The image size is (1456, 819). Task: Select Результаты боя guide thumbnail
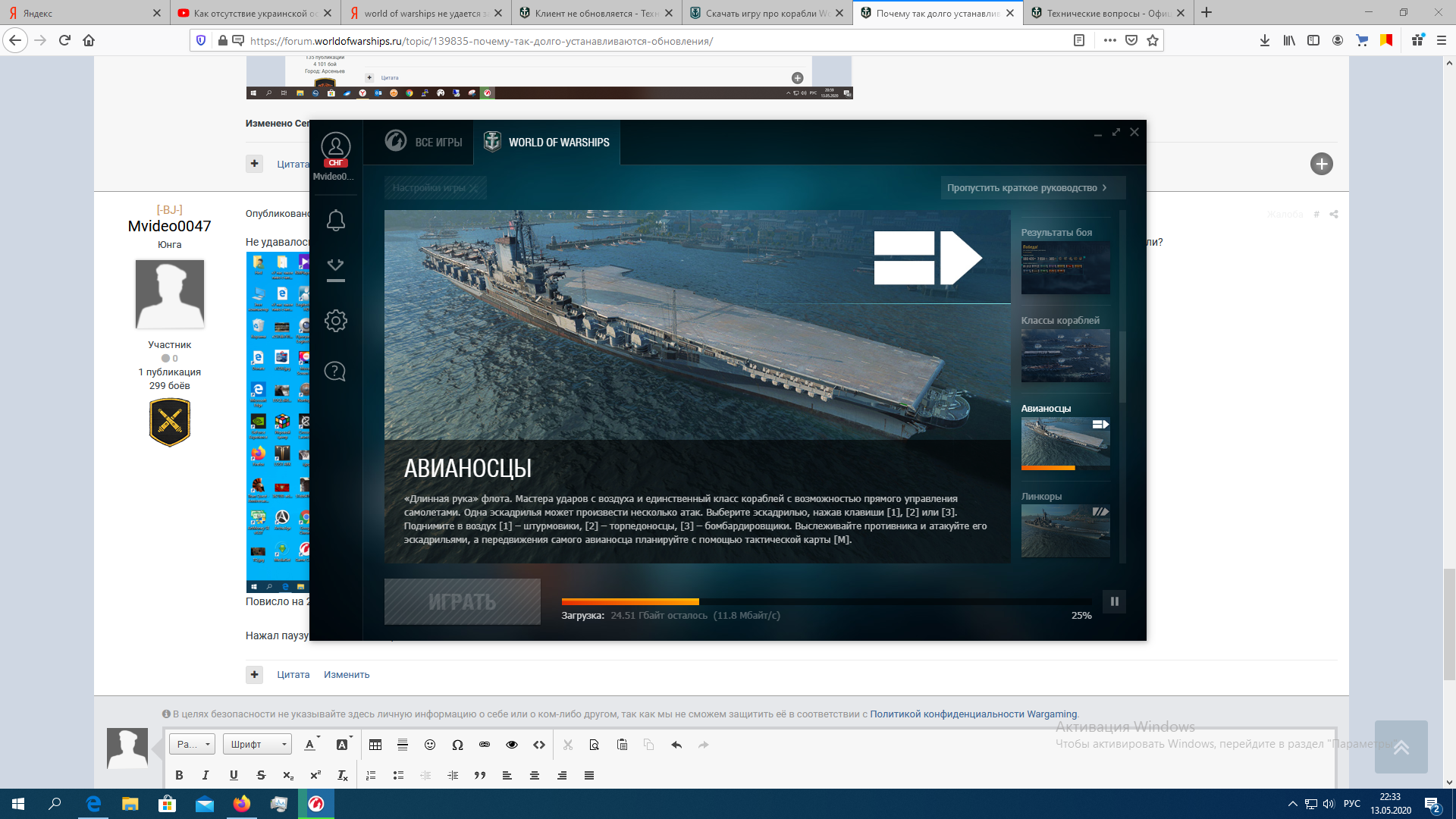point(1065,267)
